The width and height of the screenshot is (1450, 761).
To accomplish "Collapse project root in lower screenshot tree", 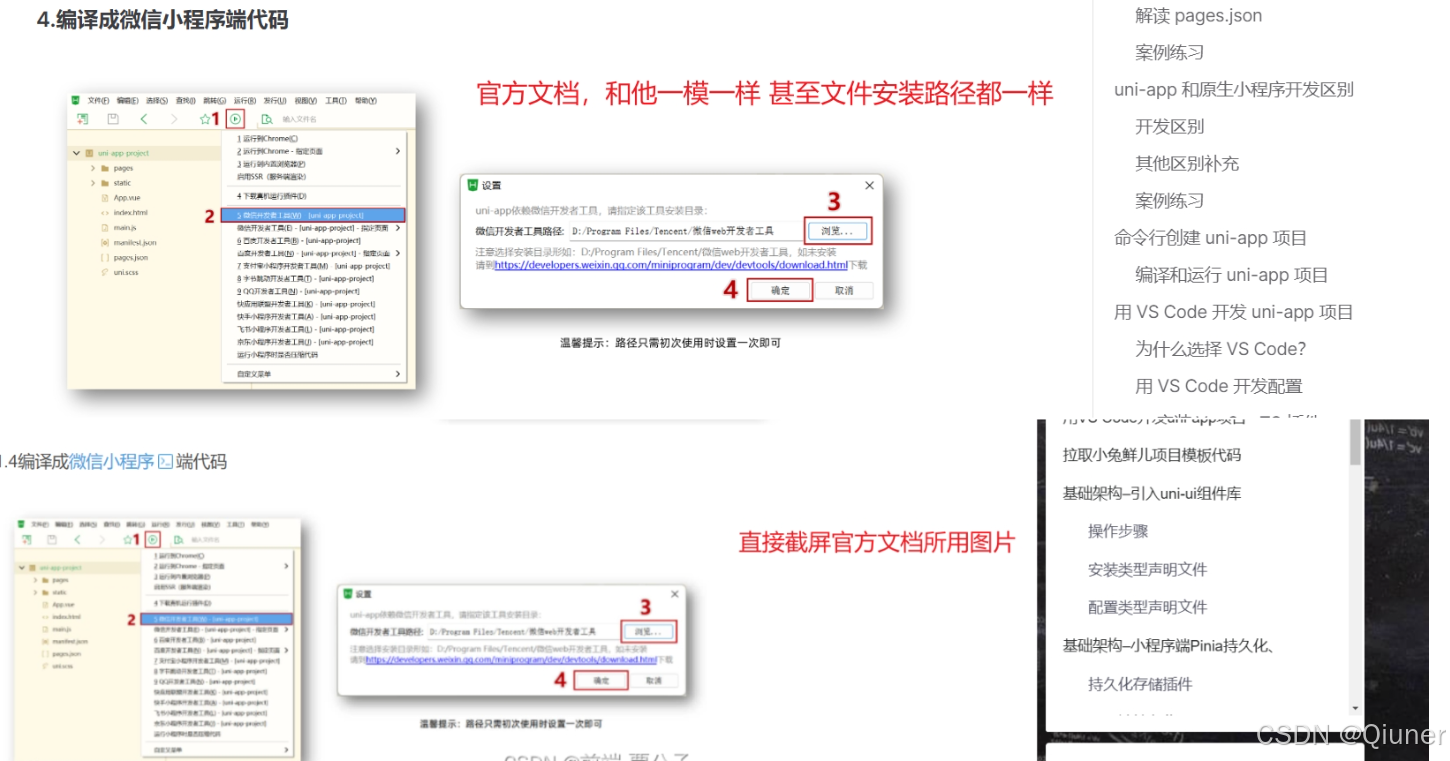I will 22,567.
